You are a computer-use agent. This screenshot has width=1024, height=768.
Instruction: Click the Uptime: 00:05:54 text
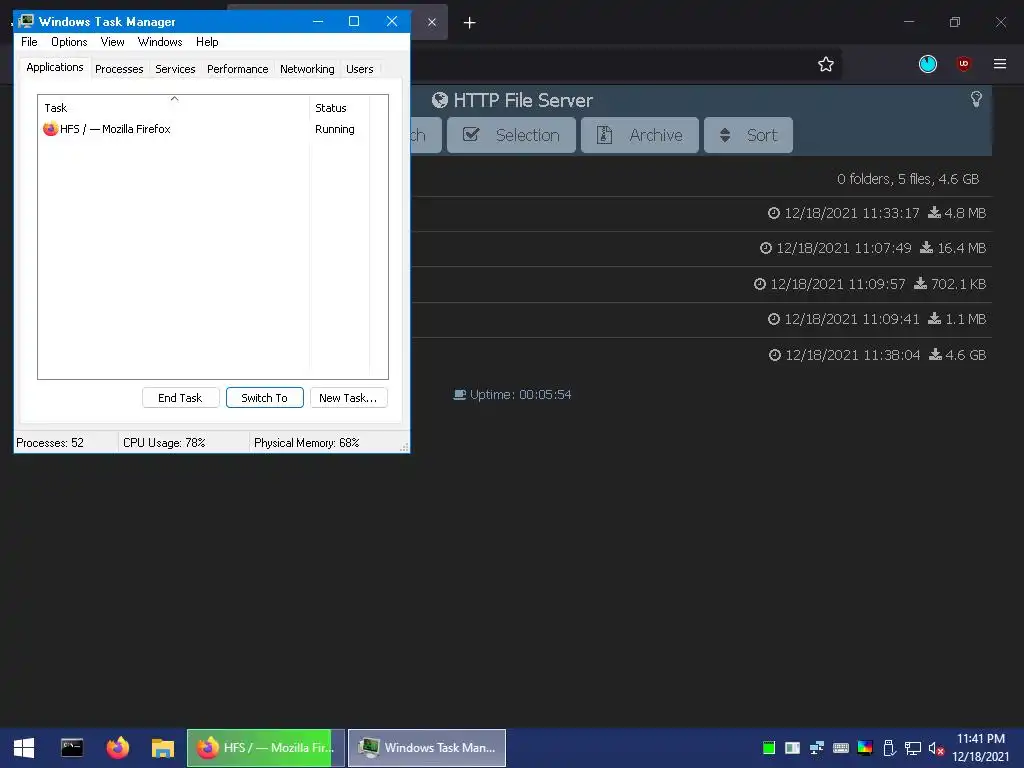point(520,394)
